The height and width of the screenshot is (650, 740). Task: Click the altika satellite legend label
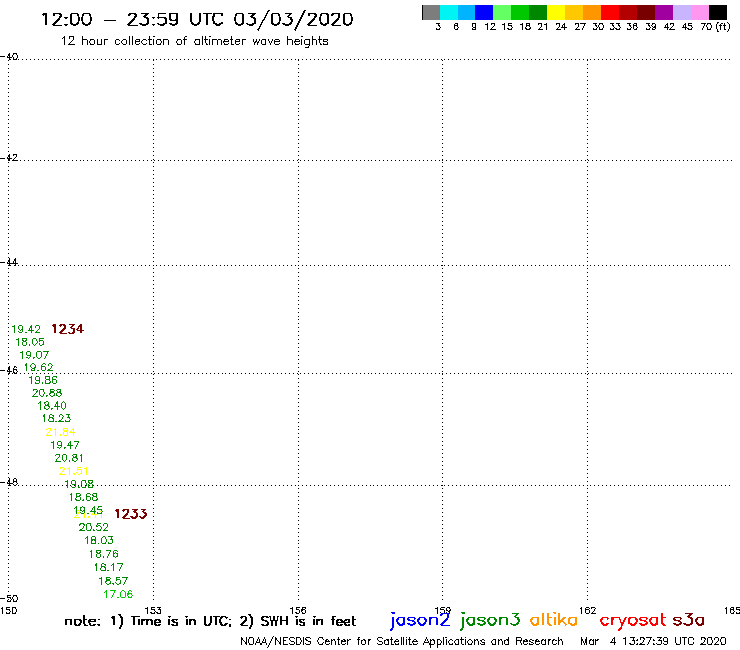(x=554, y=620)
